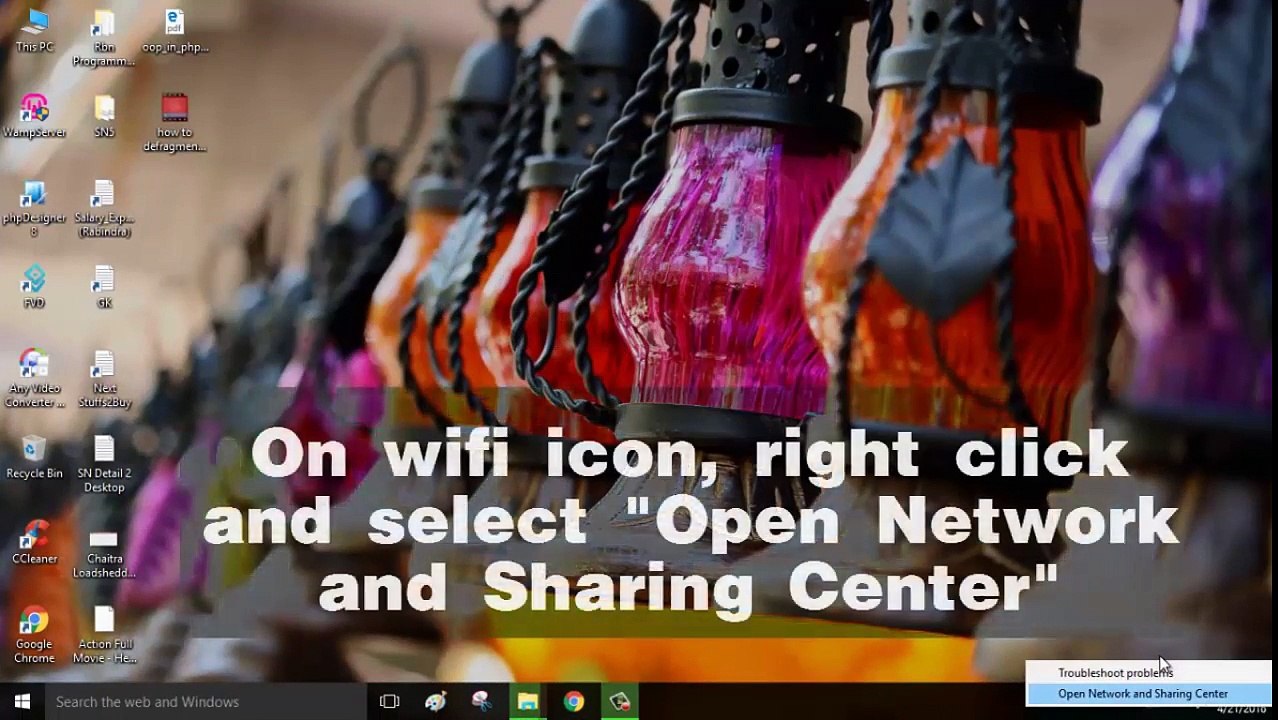Viewport: 1278px width, 720px height.
Task: Select the Next Stuffs2Buy document icon
Action: pyautogui.click(x=104, y=379)
